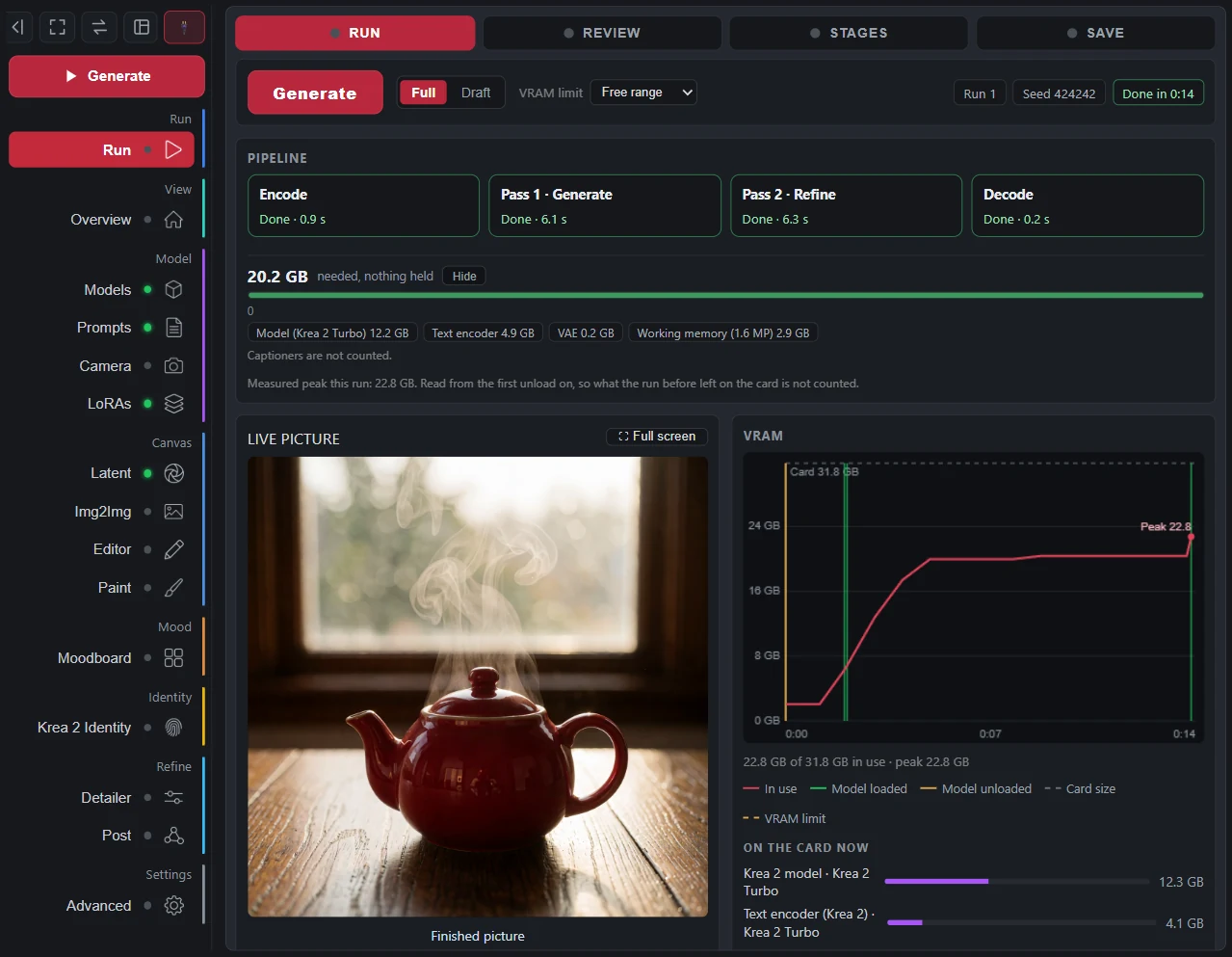Select the Decode pipeline stage card
1232x957 pixels.
click(x=1088, y=205)
